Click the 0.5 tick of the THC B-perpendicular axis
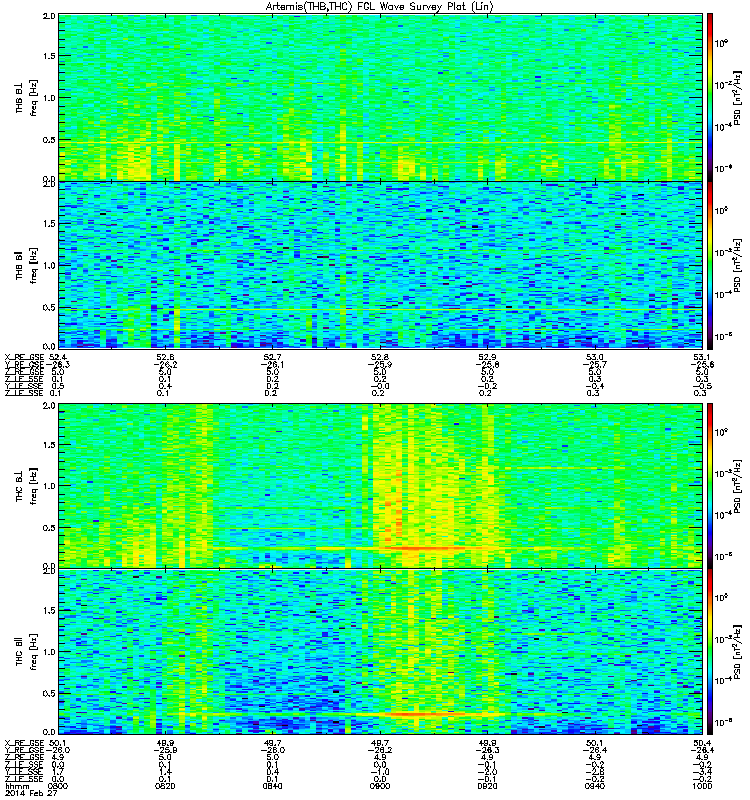750x800 pixels. pos(49,528)
